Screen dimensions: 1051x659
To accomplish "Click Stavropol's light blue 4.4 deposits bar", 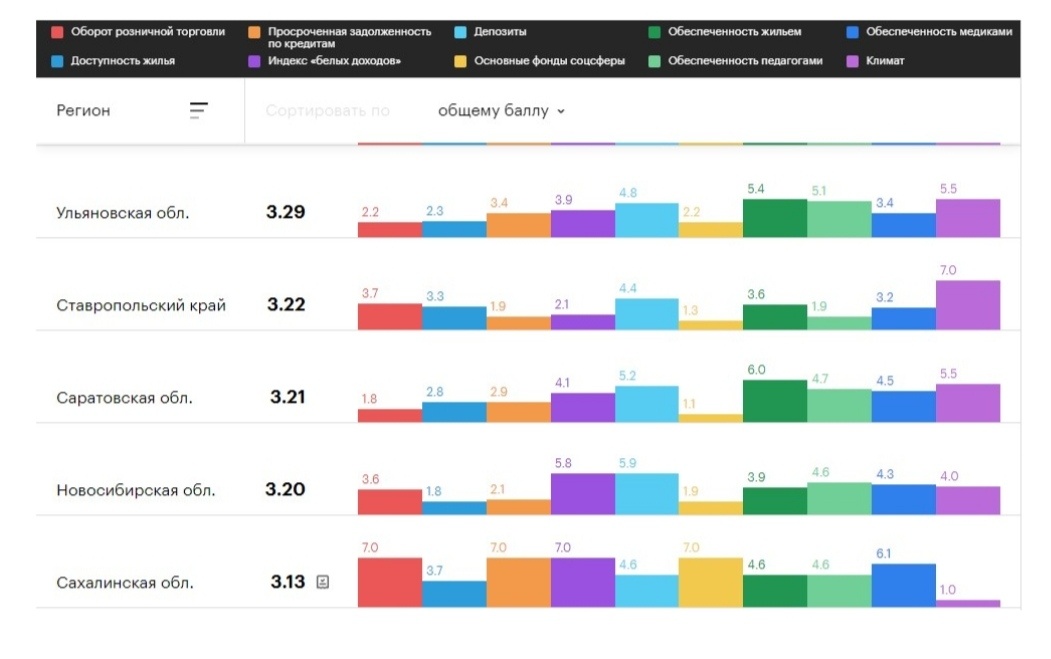I will click(647, 314).
